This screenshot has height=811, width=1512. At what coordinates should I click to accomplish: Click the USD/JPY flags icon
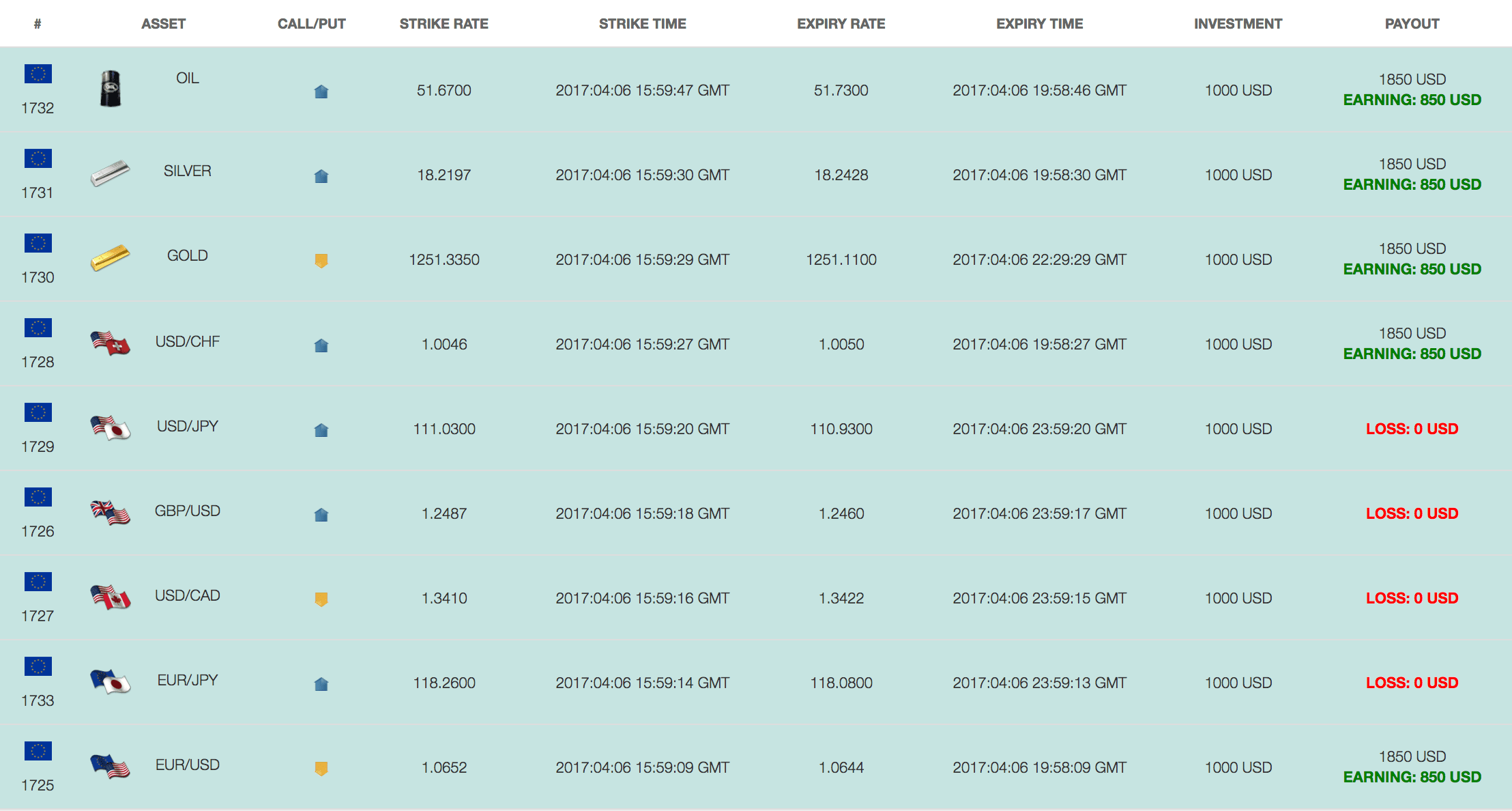(x=110, y=427)
